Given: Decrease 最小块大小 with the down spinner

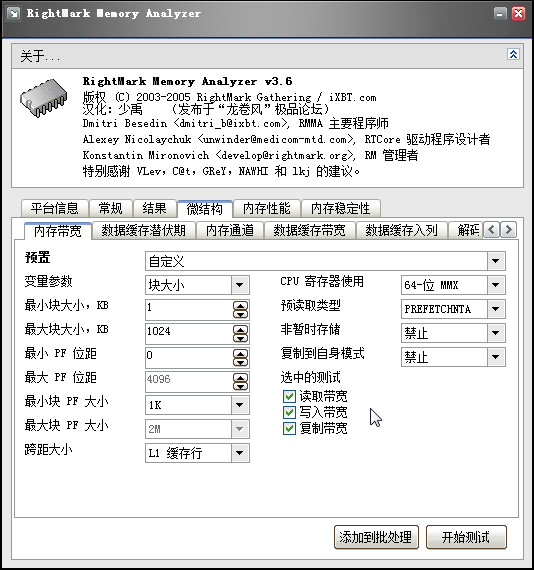Looking at the screenshot, I should tap(241, 314).
